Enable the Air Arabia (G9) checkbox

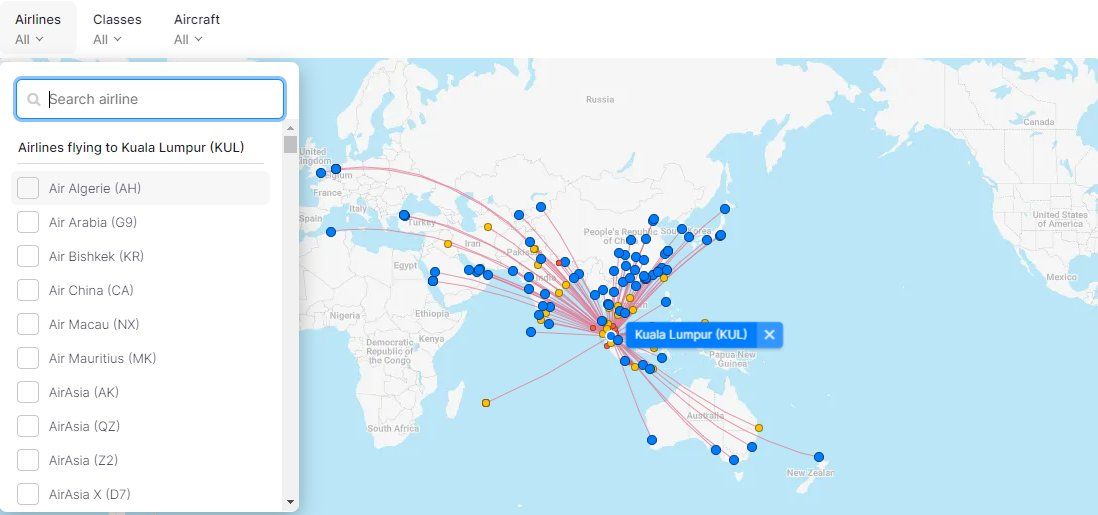tap(29, 222)
